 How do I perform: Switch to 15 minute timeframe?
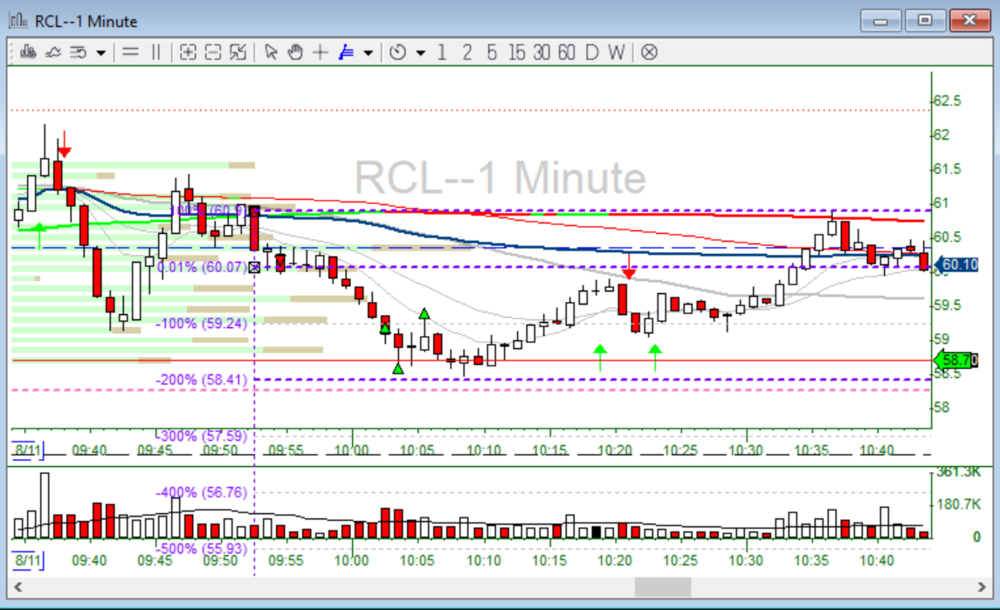coord(516,52)
